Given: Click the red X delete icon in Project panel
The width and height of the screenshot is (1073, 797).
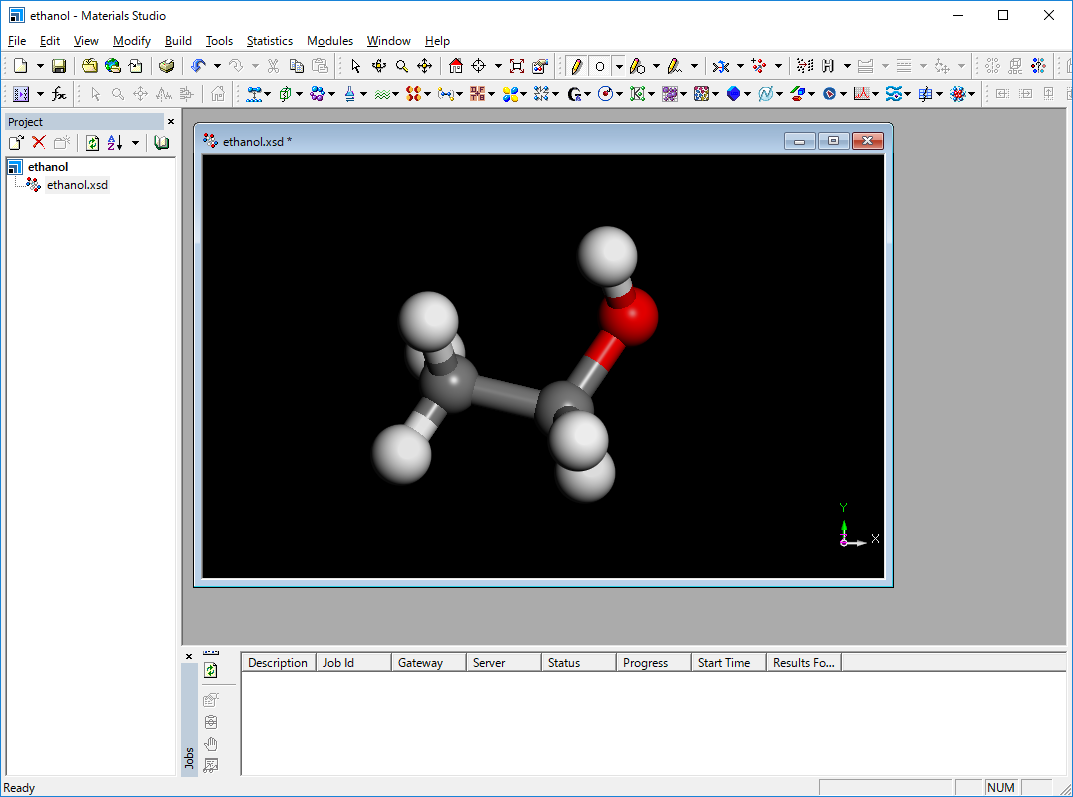Looking at the screenshot, I should point(39,143).
